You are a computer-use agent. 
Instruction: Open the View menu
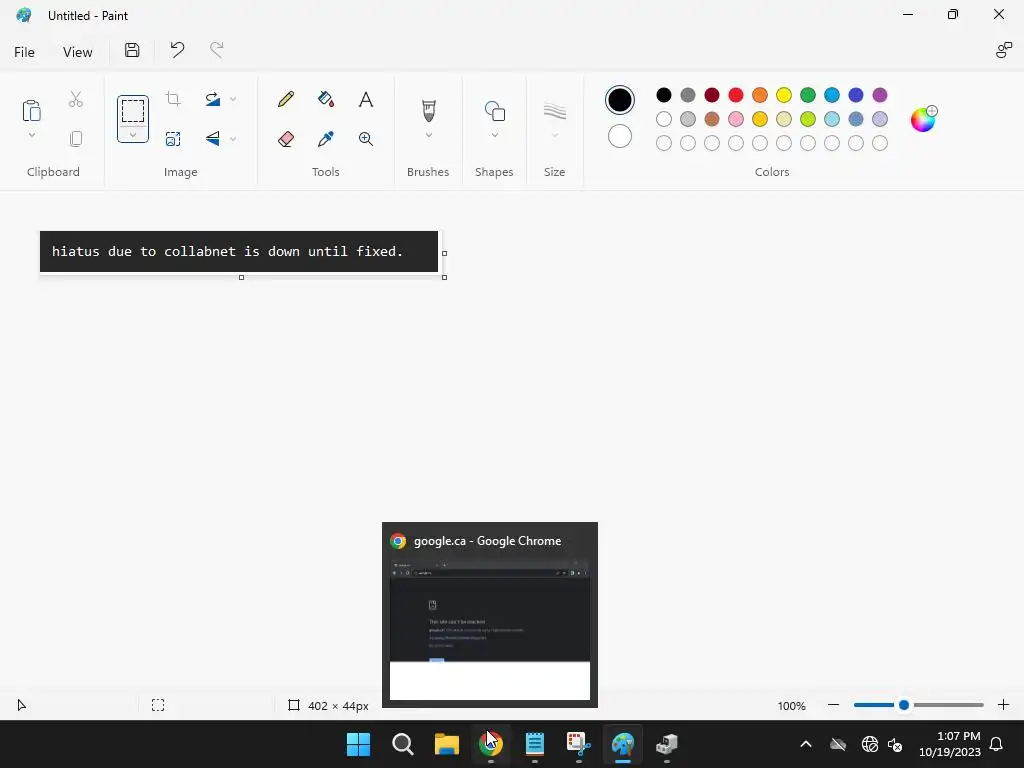point(77,52)
